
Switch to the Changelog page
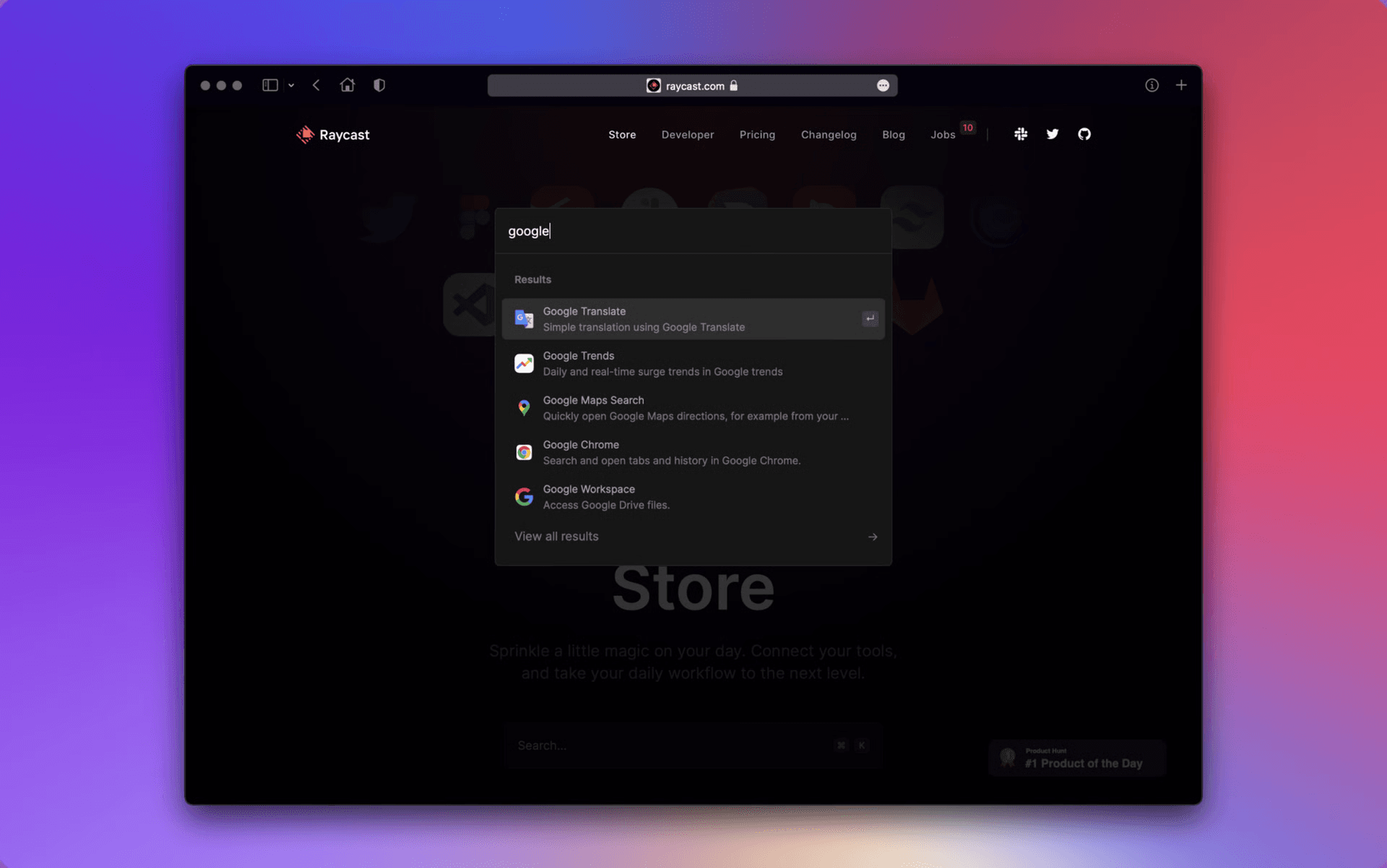pyautogui.click(x=829, y=134)
